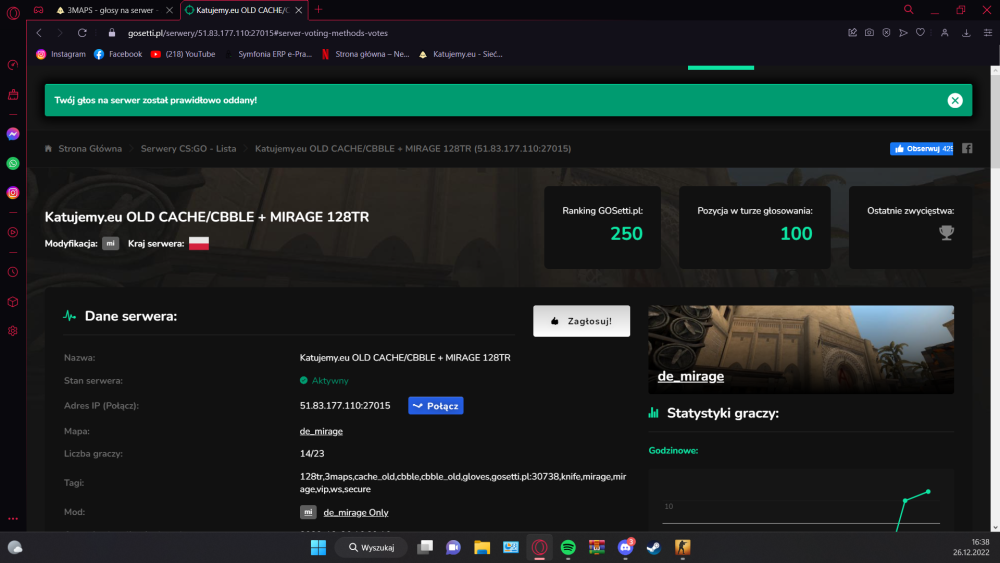Viewport: 1000px width, 563px height.
Task: Open the Instagram bookmark
Action: coord(61,54)
